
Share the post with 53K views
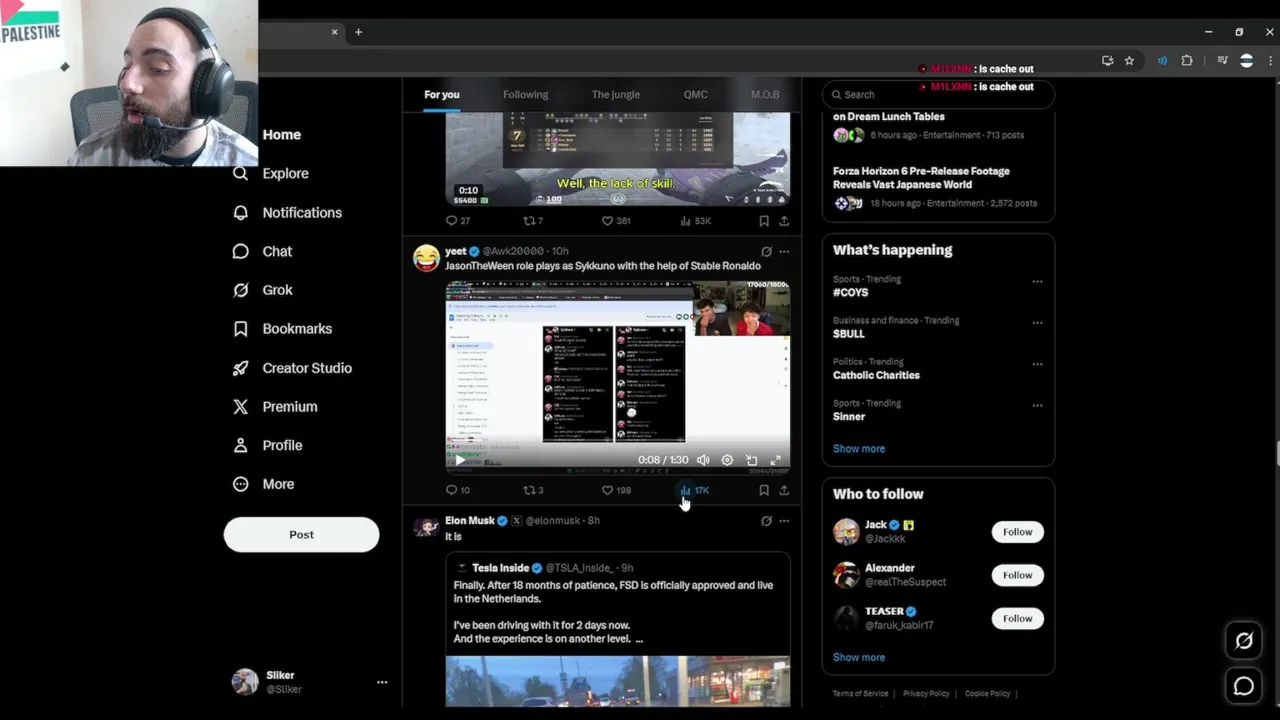[x=784, y=220]
